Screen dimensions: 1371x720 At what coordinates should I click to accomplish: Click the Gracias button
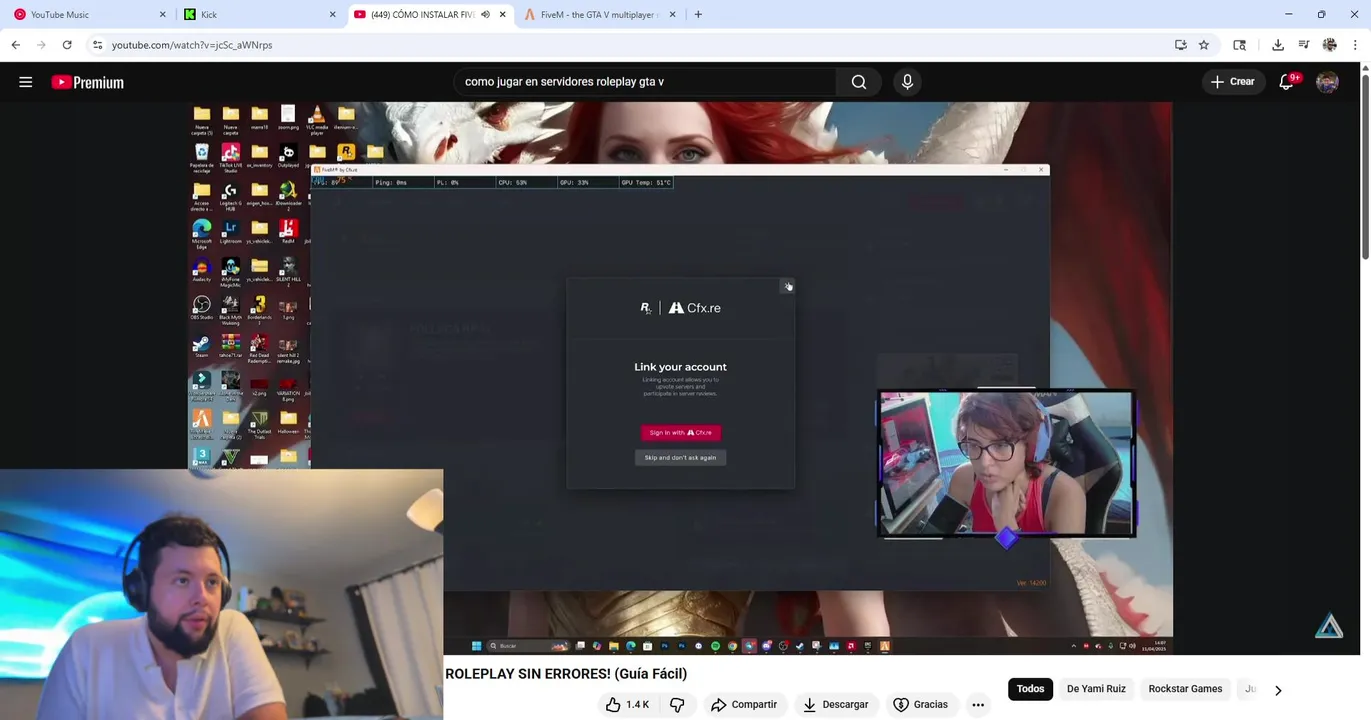point(920,705)
